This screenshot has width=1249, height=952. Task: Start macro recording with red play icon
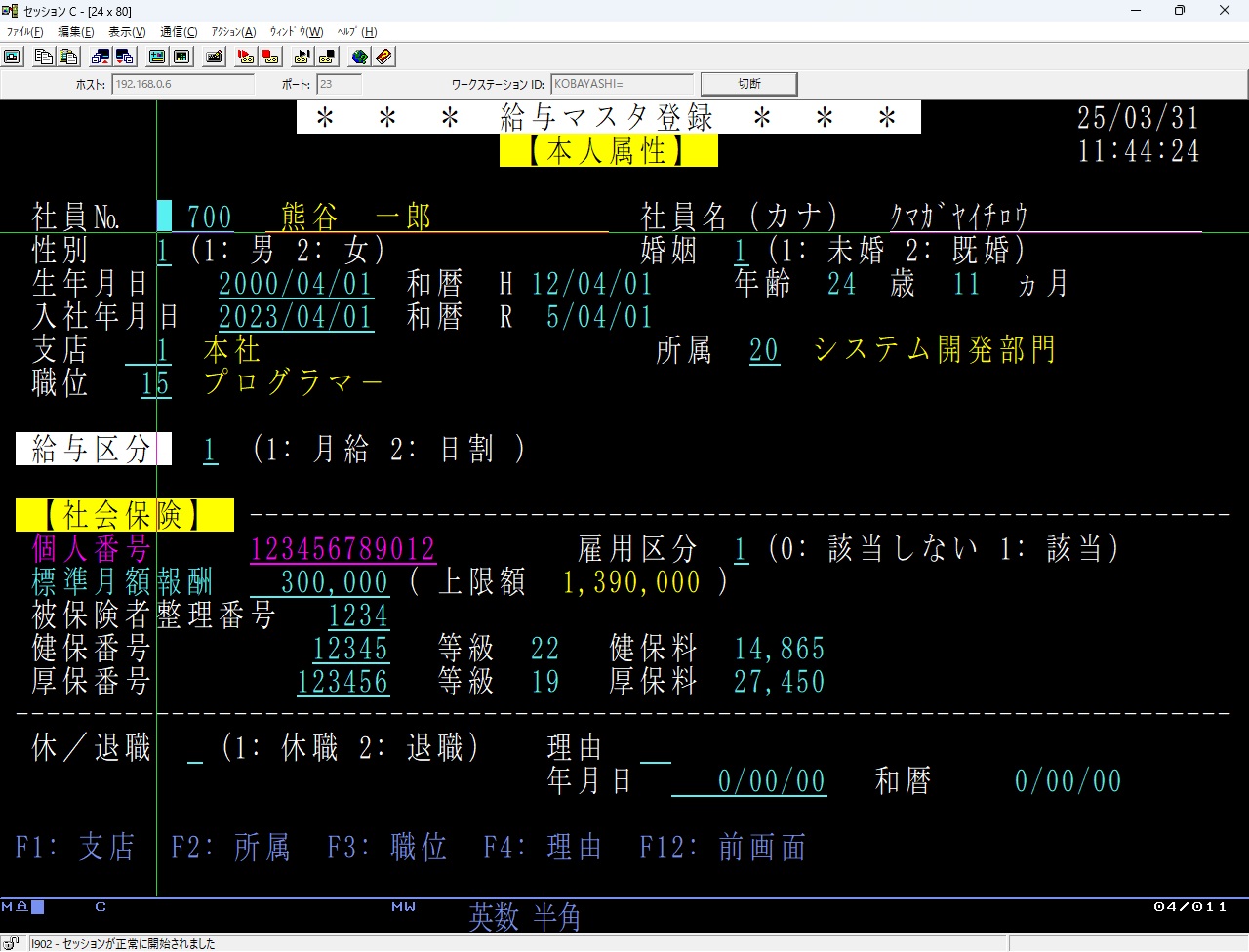coord(246,57)
